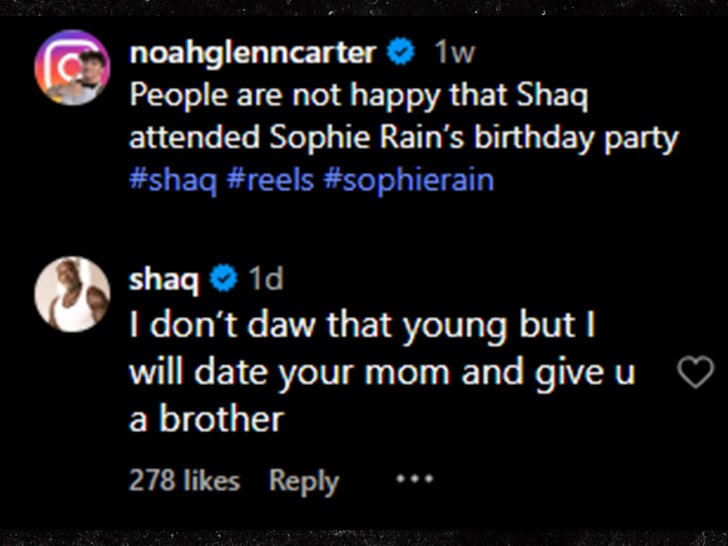Image resolution: width=728 pixels, height=546 pixels.
Task: Click the words "a brother" in Shaq's comment
Action: [205, 419]
